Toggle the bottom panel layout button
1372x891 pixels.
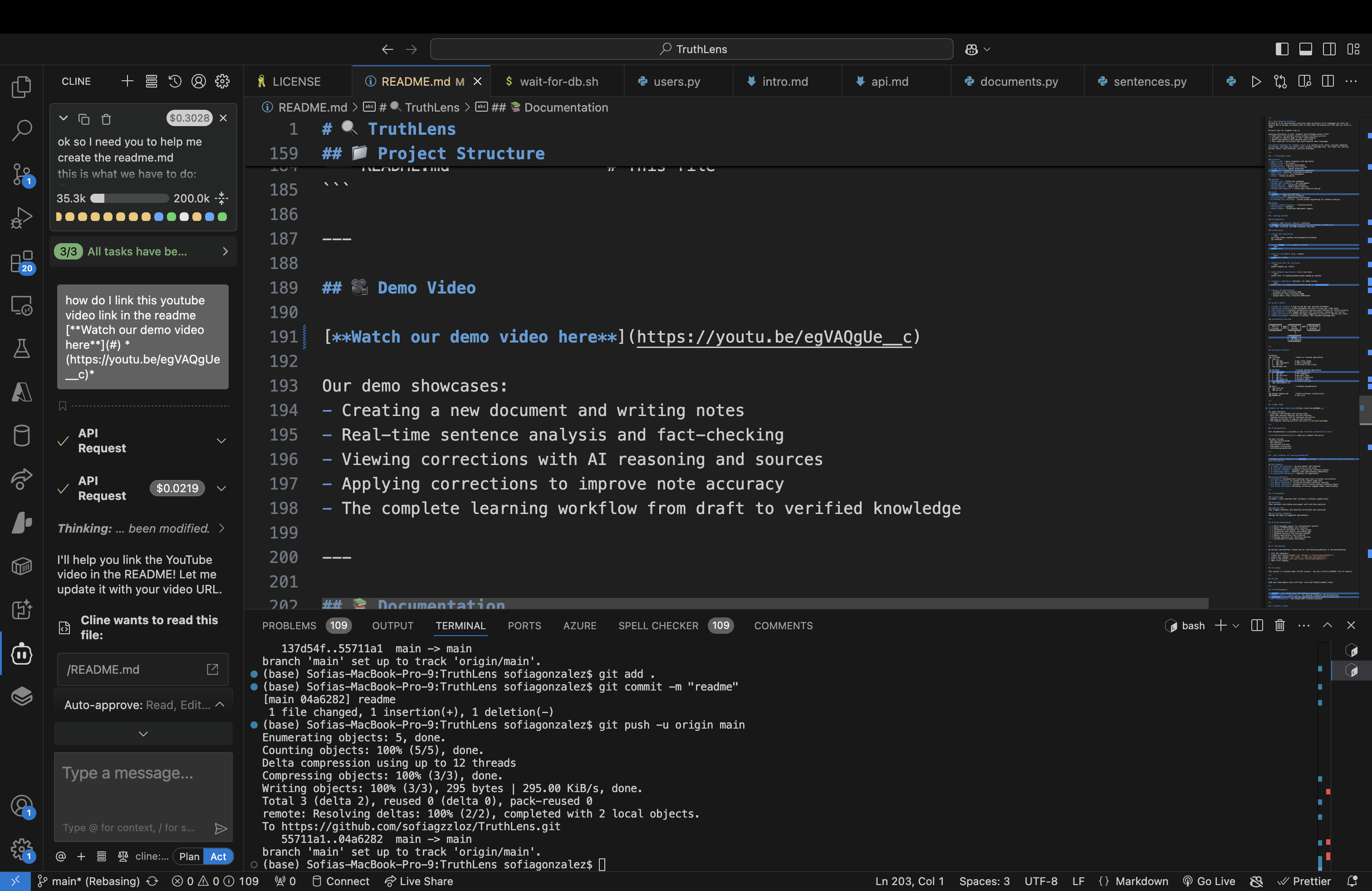pos(1305,49)
